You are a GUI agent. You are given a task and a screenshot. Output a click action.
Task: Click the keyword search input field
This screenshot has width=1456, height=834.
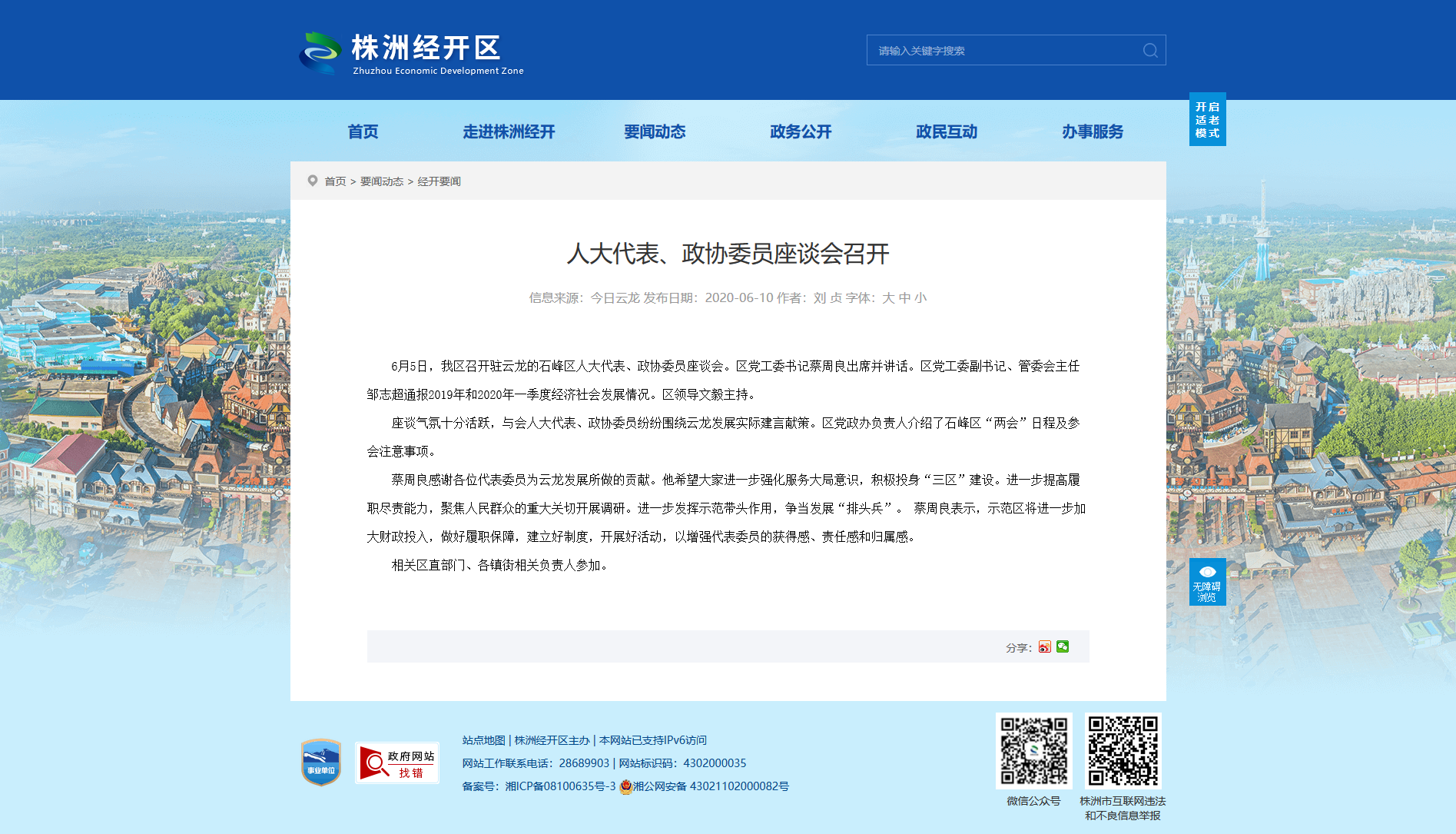click(1004, 50)
